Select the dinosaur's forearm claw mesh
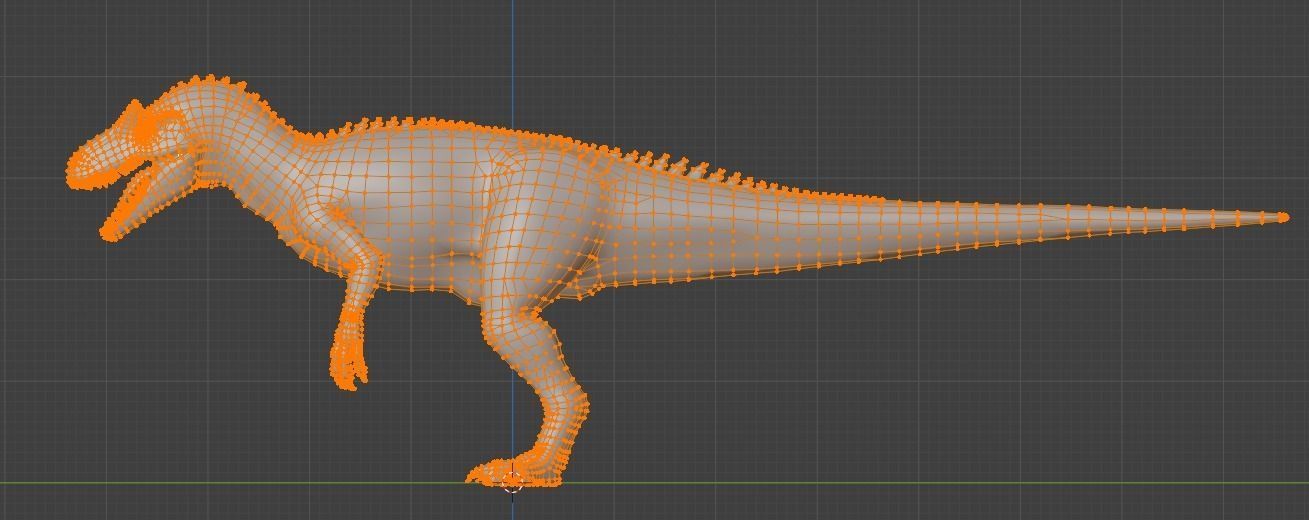Image resolution: width=1309 pixels, height=520 pixels. point(348,360)
